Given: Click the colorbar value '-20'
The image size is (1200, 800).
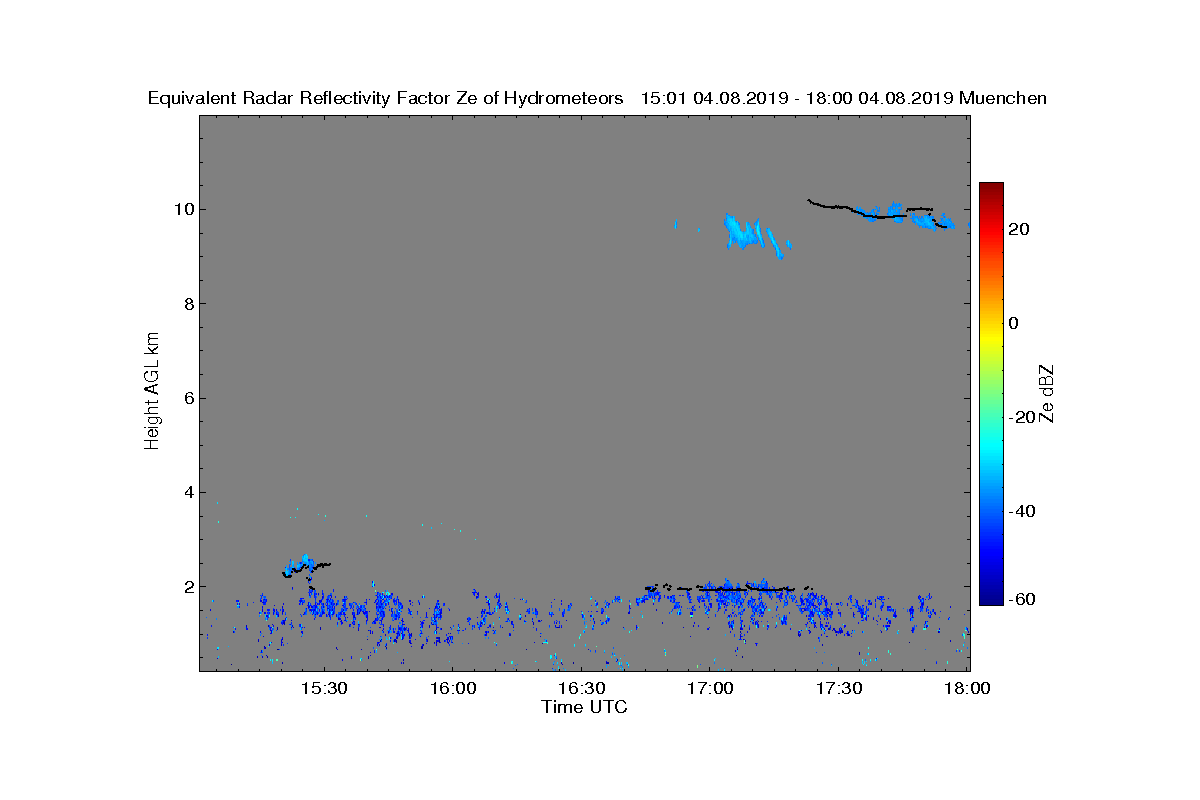Looking at the screenshot, I should pos(1023,417).
